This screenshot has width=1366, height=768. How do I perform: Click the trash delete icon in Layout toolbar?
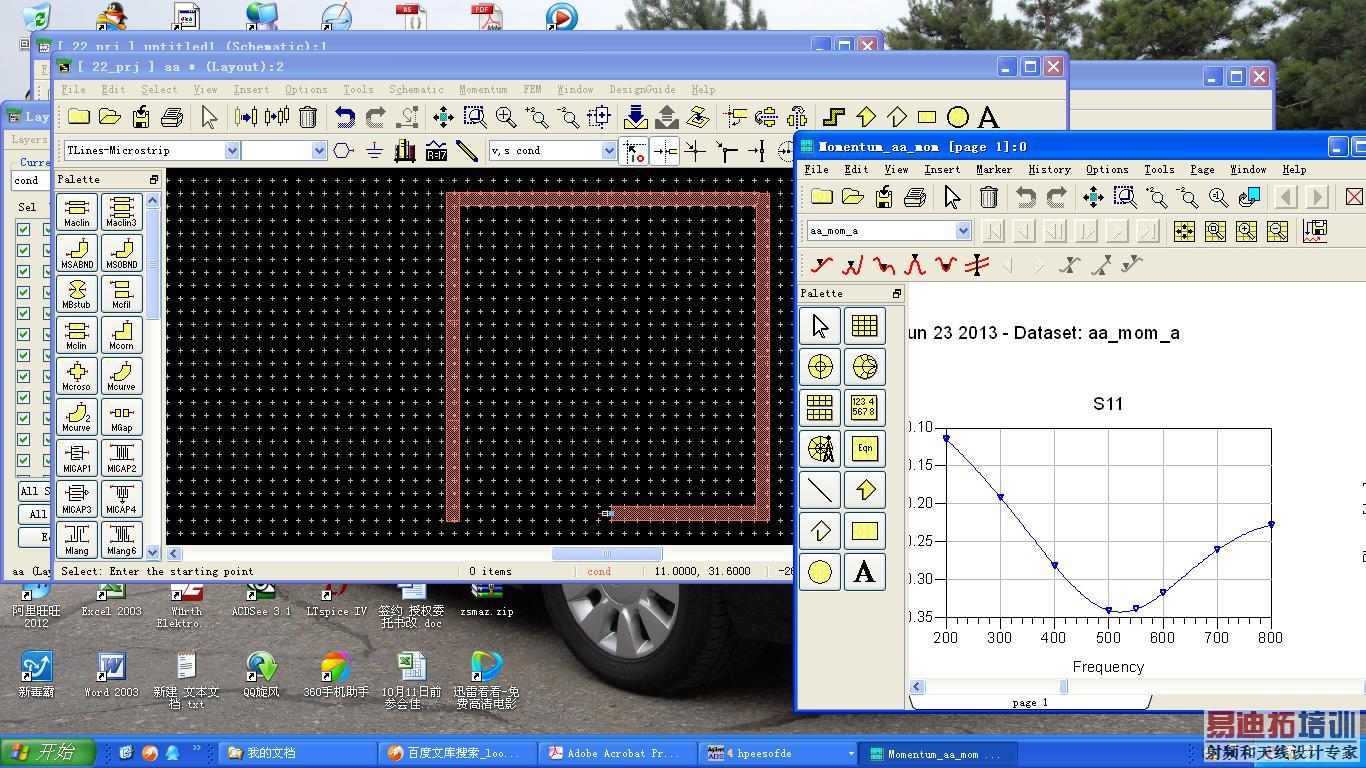point(308,117)
